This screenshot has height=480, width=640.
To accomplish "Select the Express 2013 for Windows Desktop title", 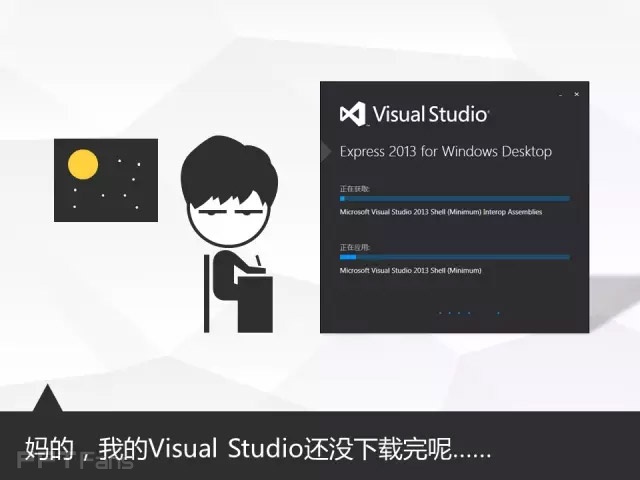I will click(446, 152).
